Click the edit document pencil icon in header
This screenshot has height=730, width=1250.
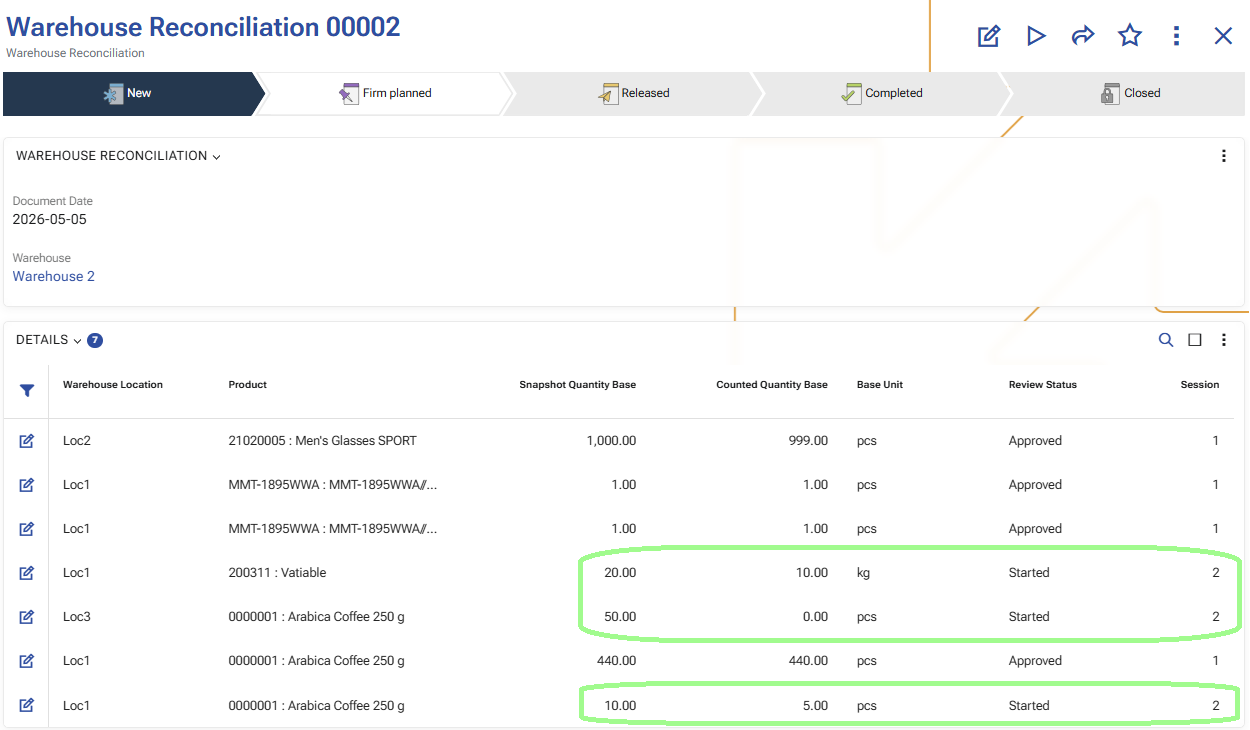click(x=988, y=36)
